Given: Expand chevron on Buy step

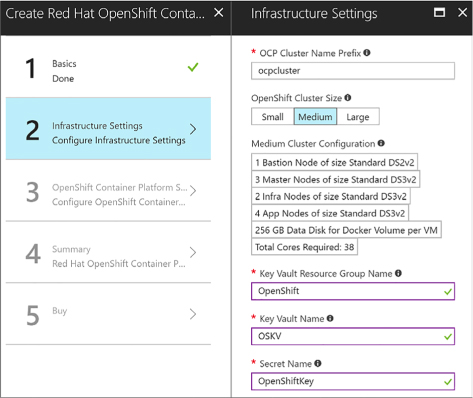Looking at the screenshot, I should (x=193, y=314).
